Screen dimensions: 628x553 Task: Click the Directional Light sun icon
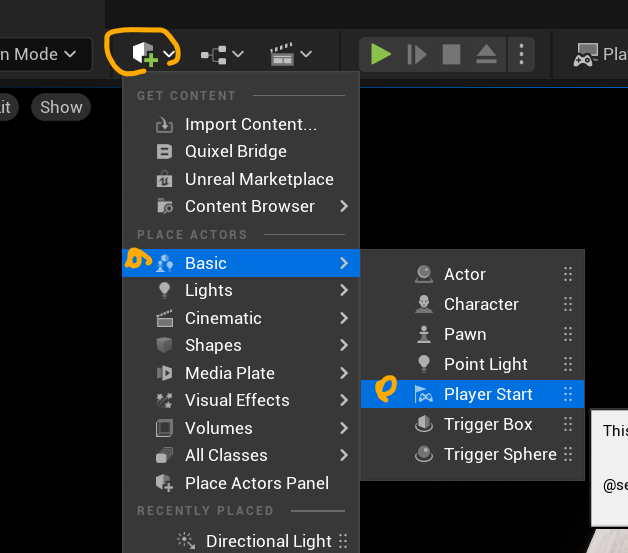pos(186,541)
